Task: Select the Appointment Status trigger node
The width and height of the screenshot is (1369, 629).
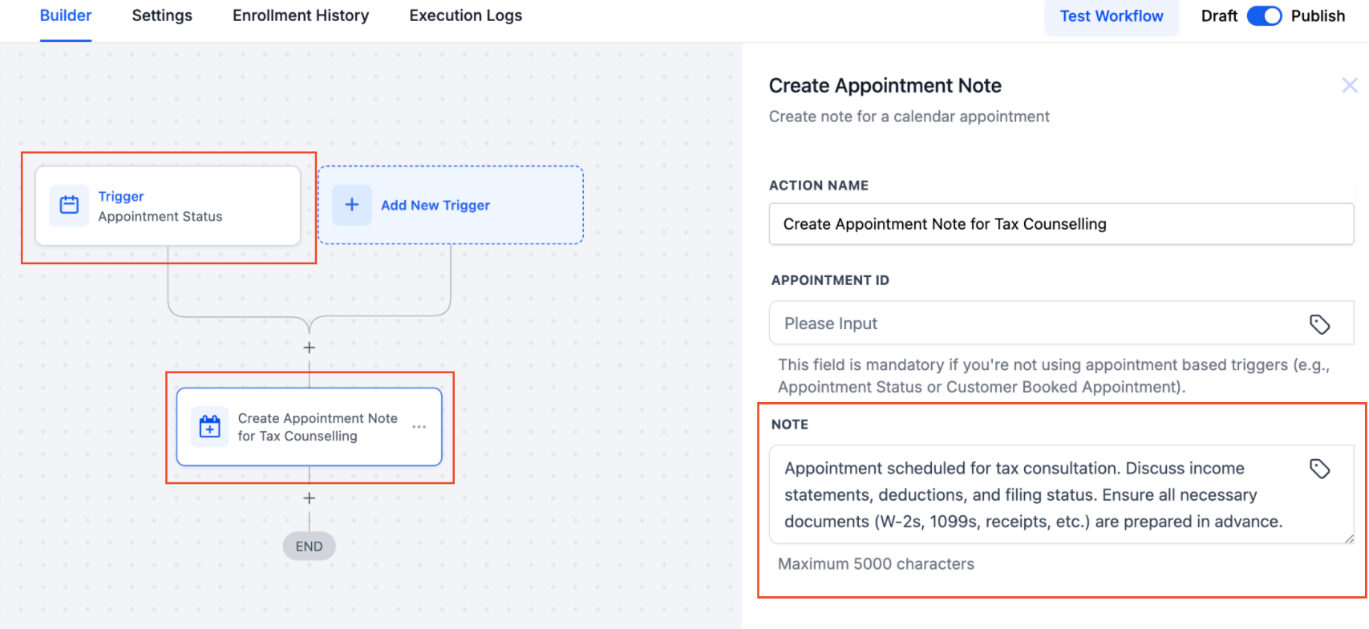Action: click(168, 206)
